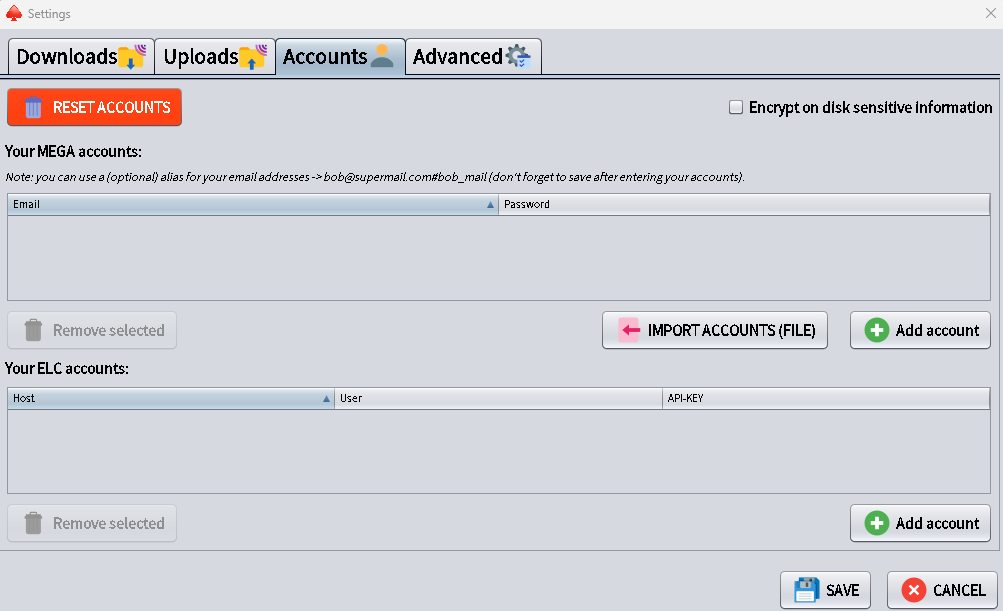Click green plus icon for MEGA account

tap(876, 330)
